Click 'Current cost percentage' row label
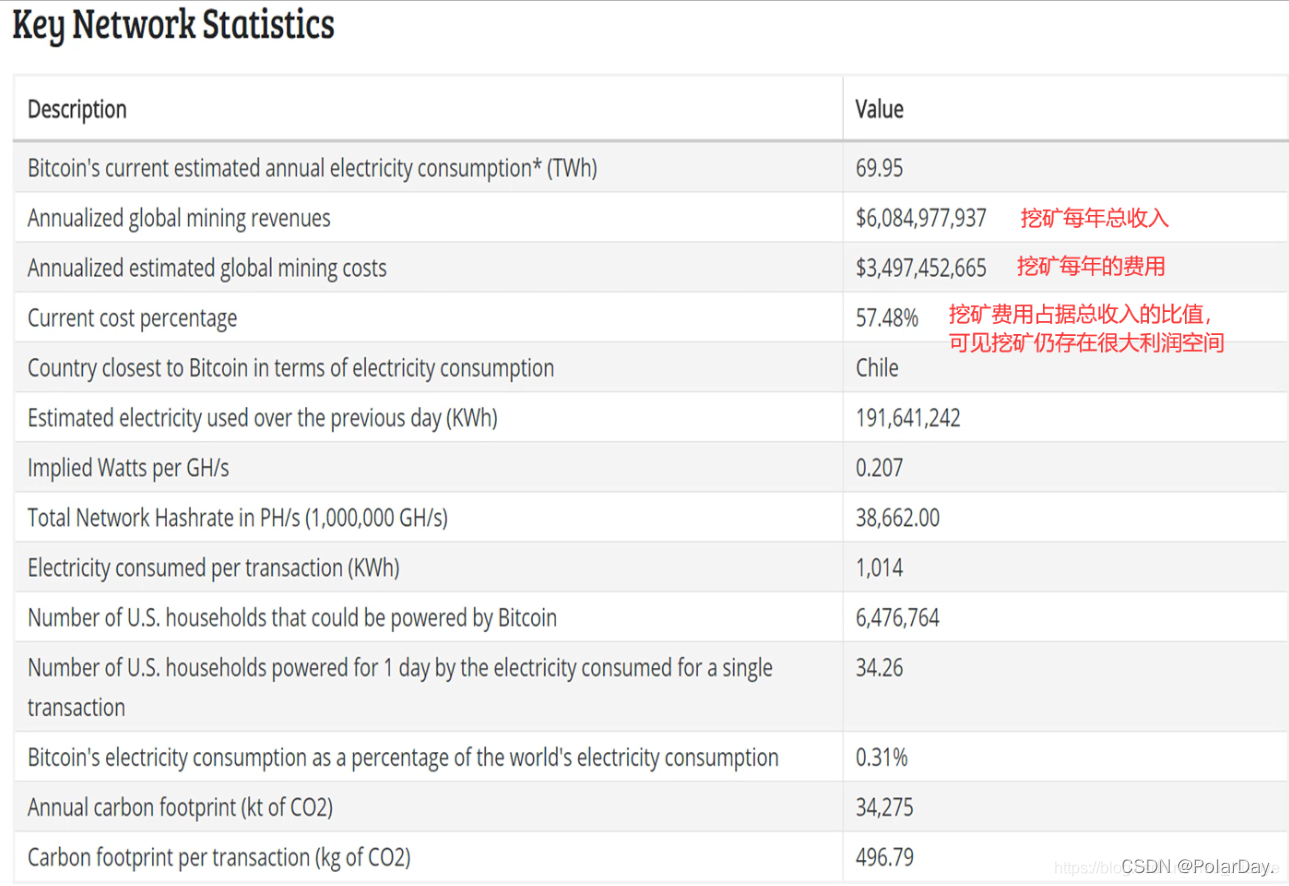1289x886 pixels. click(132, 318)
